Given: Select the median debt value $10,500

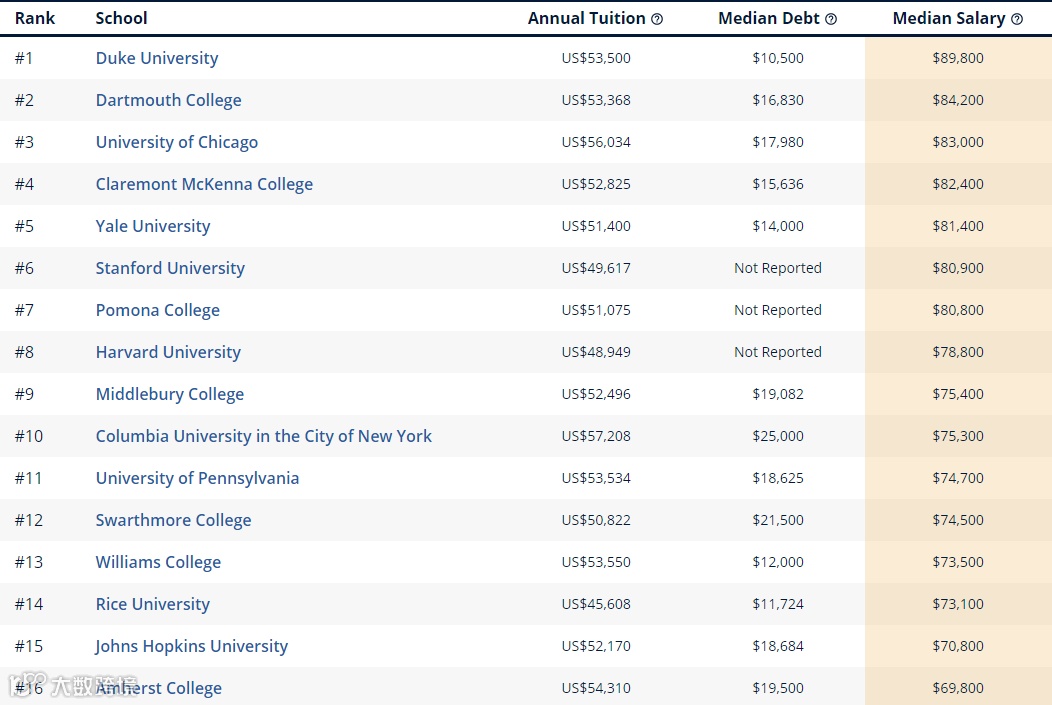Looking at the screenshot, I should pos(778,58).
